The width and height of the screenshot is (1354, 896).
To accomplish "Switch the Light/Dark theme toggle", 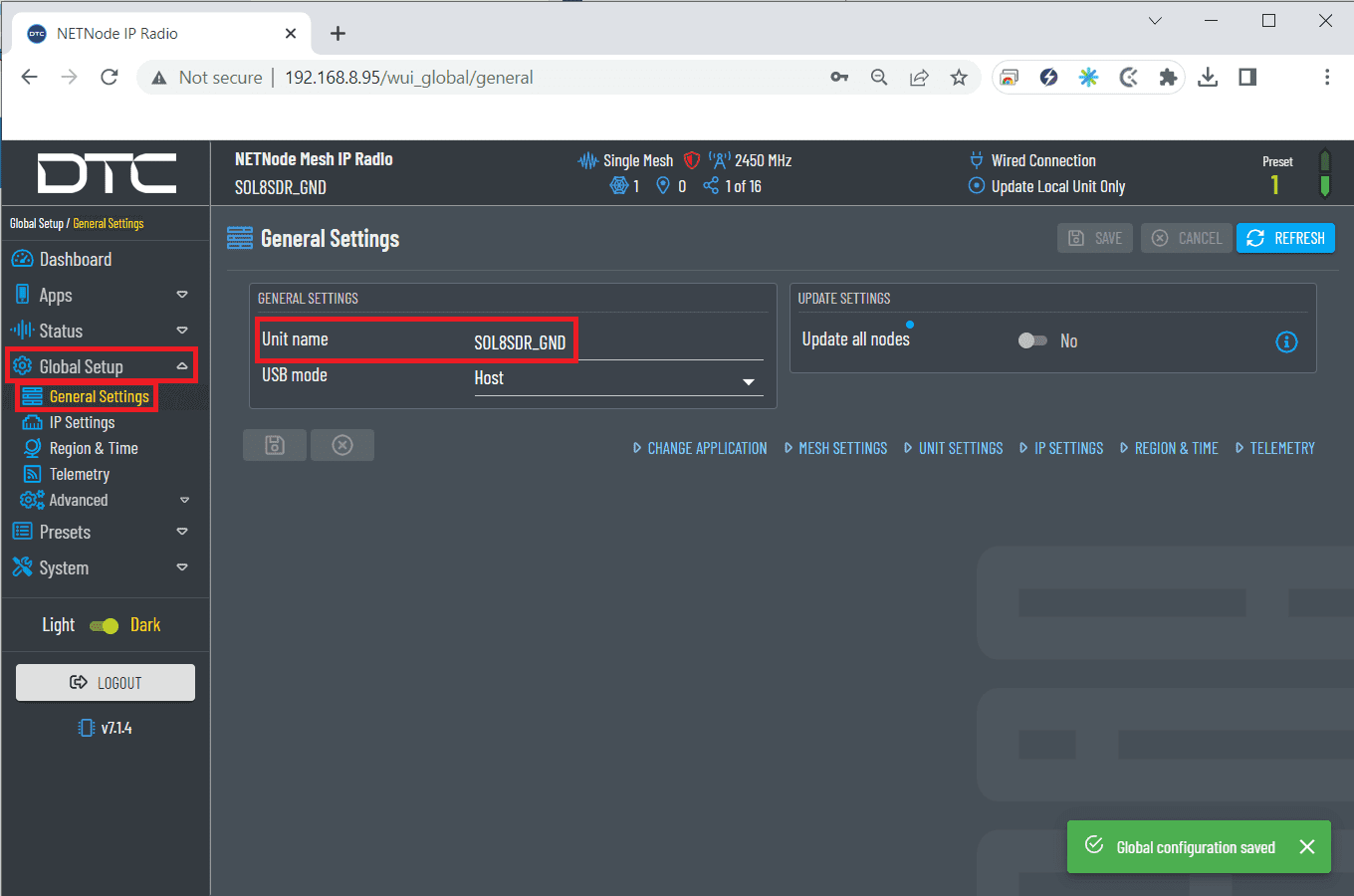I will tap(105, 625).
